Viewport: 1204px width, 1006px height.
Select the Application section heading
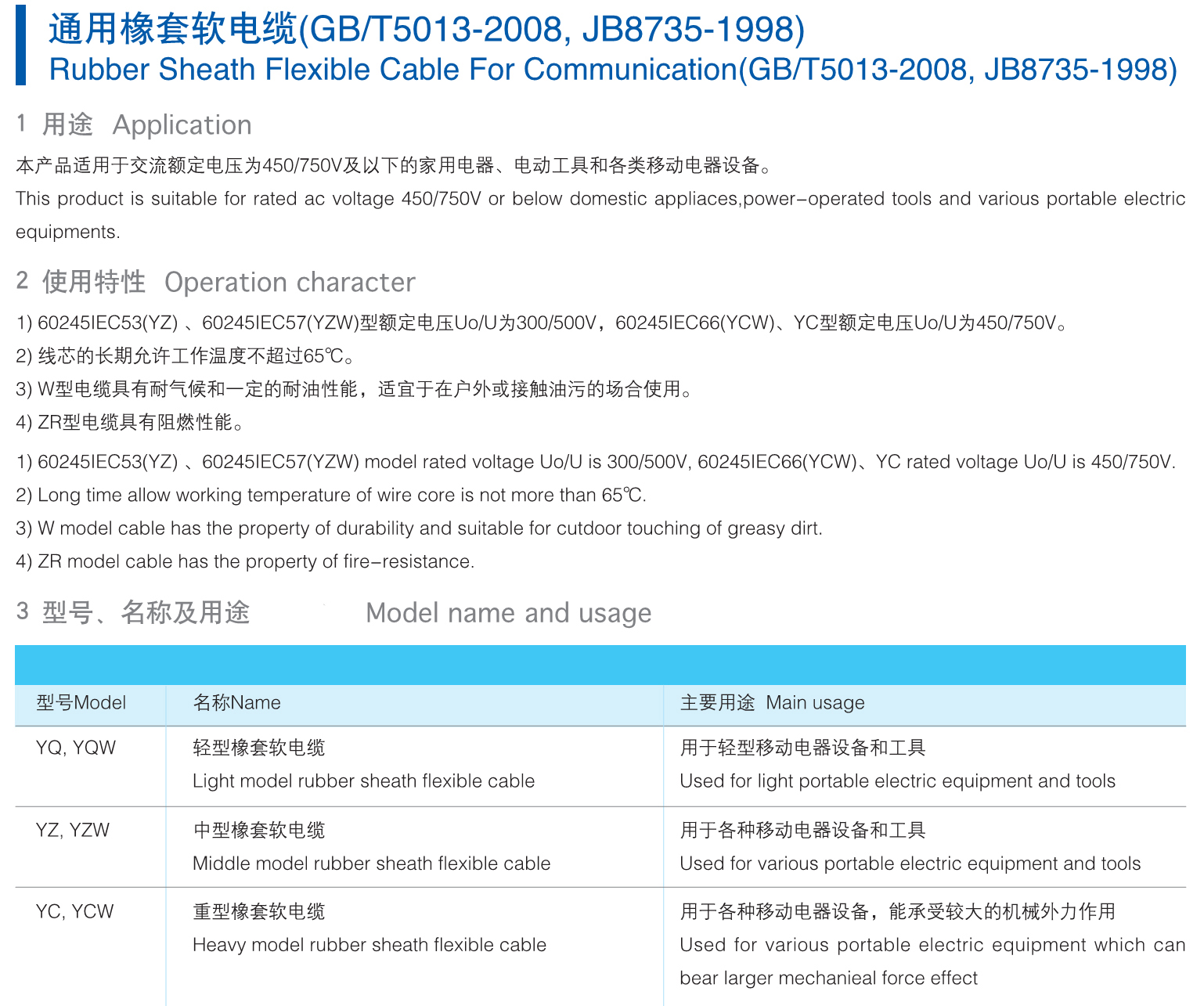pos(134,124)
